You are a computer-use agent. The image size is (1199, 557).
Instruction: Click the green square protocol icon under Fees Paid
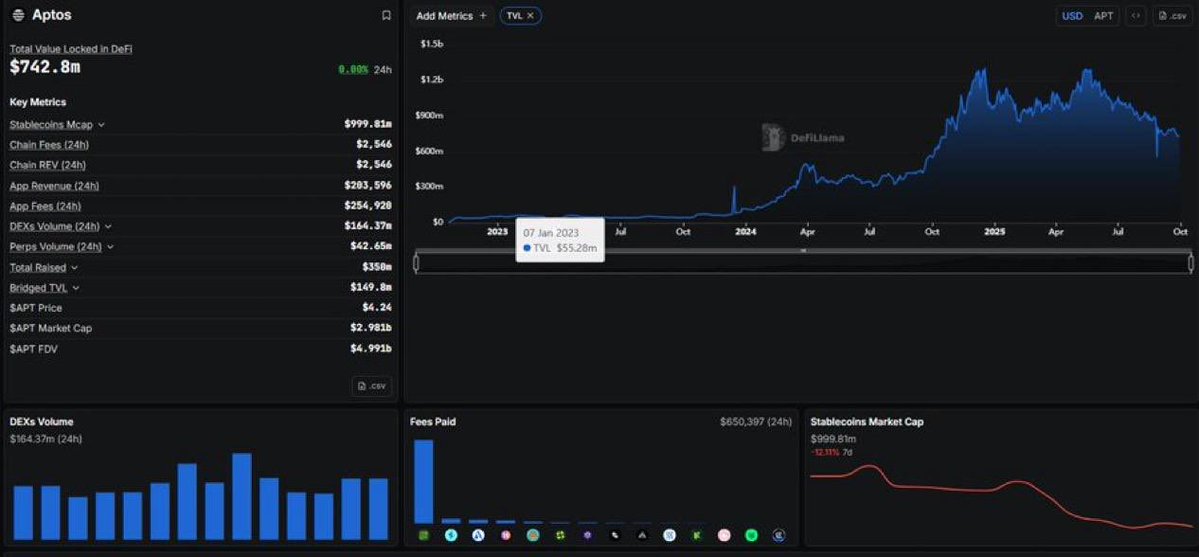424,536
